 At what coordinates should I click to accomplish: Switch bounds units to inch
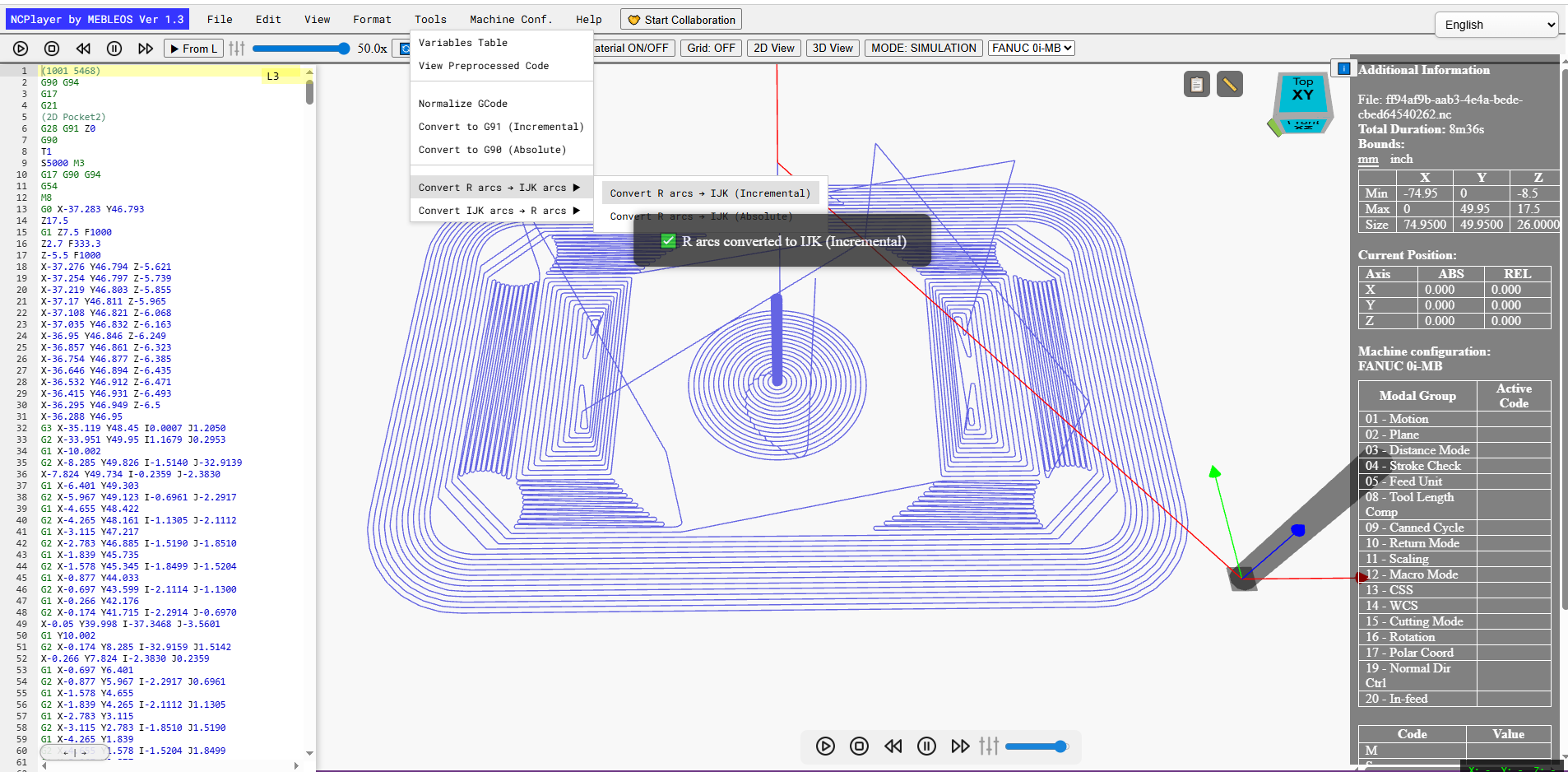pyautogui.click(x=1401, y=159)
